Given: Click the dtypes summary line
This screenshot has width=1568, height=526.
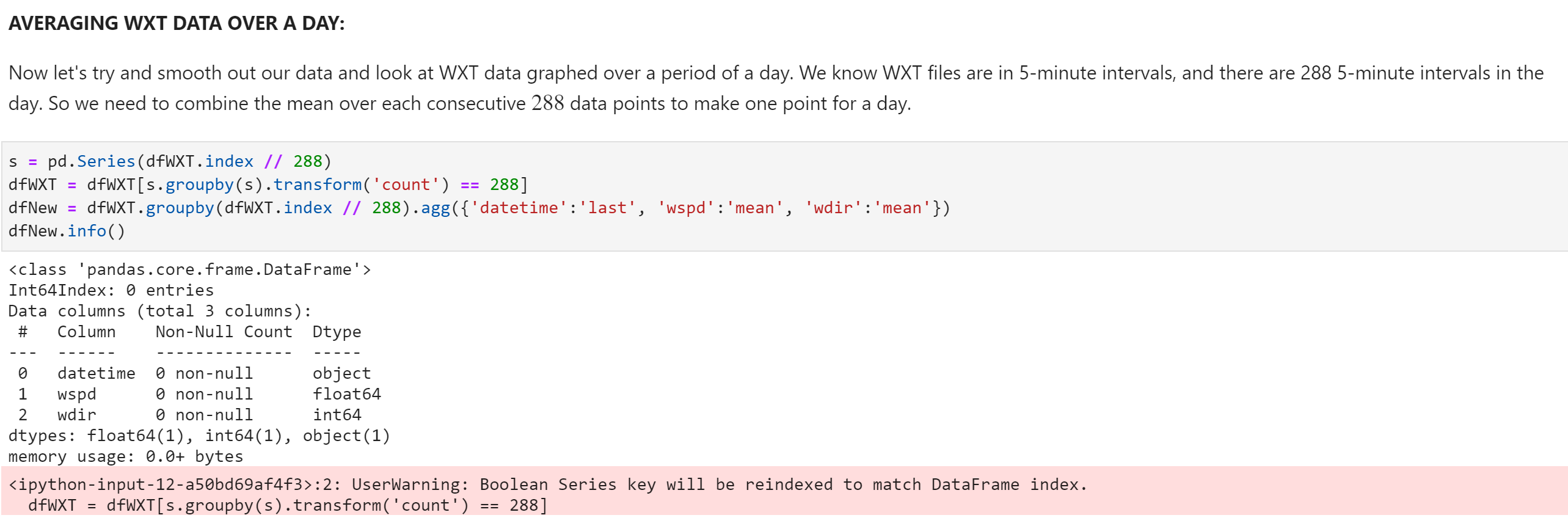Looking at the screenshot, I should 199,436.
